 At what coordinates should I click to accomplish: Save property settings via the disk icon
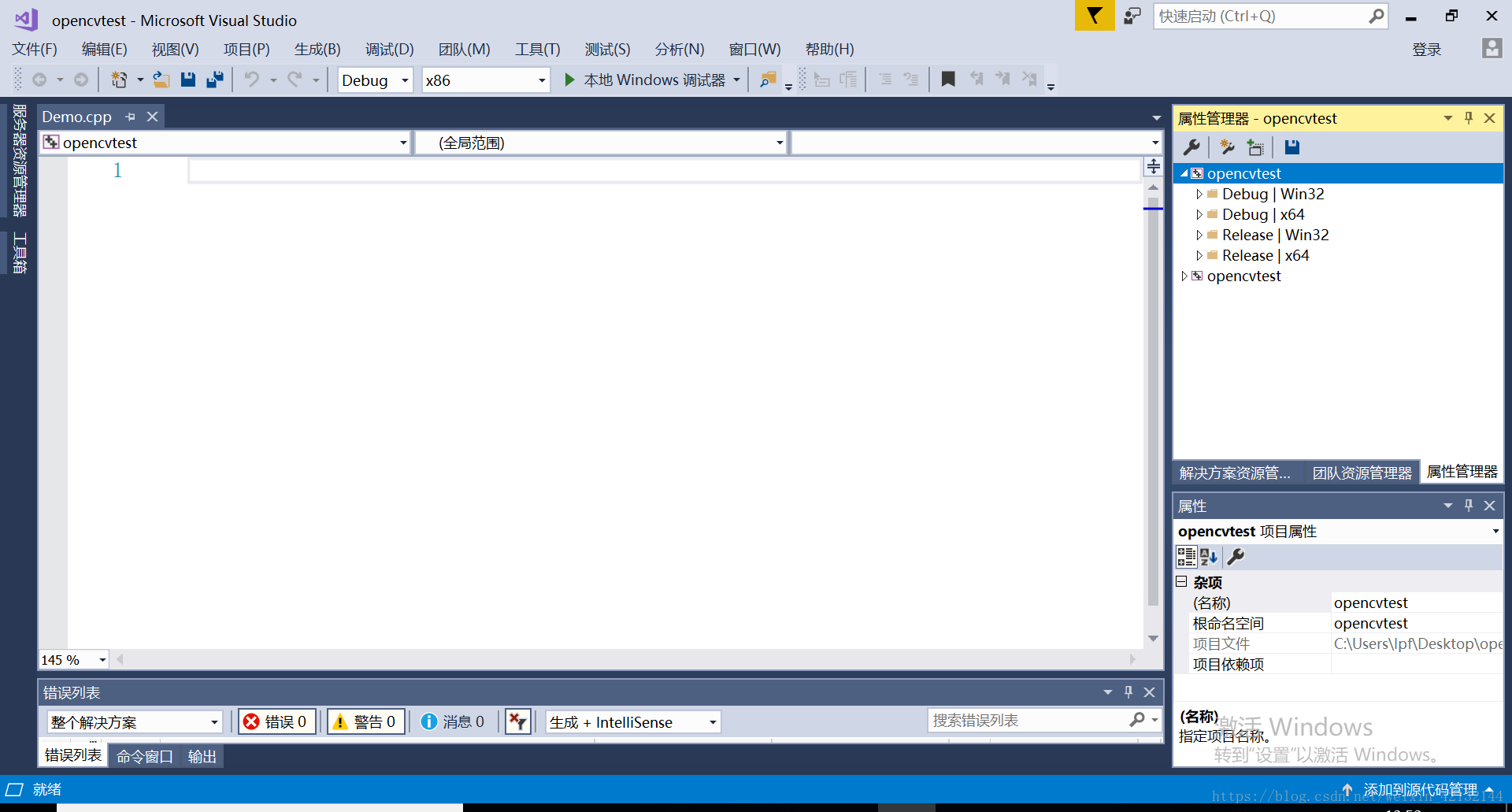[1291, 147]
